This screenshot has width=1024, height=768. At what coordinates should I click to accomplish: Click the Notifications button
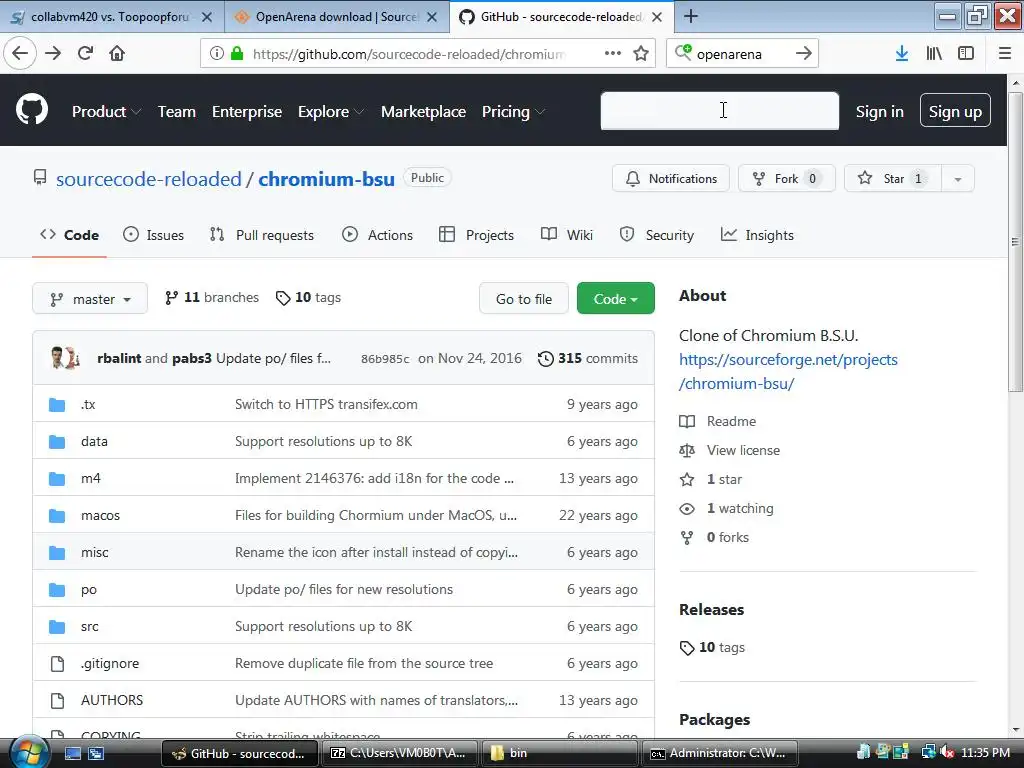pyautogui.click(x=671, y=179)
